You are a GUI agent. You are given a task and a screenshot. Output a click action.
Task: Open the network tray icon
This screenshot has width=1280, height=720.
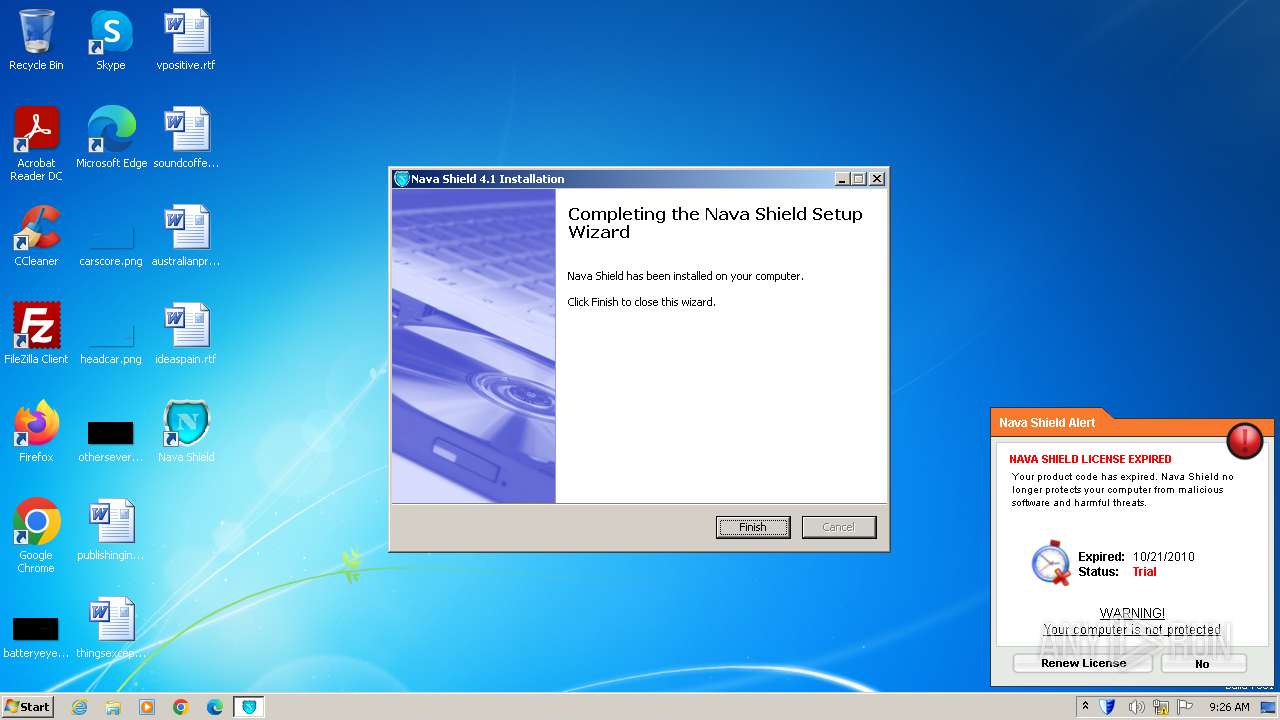pos(1161,707)
